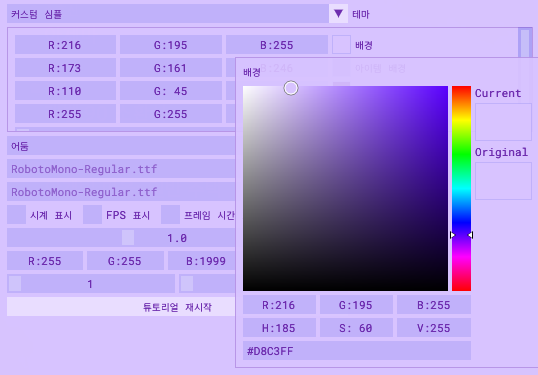Screen dimensions: 538x375
Task: Click R:255 field in the B:1999 row
Action: [45, 260]
